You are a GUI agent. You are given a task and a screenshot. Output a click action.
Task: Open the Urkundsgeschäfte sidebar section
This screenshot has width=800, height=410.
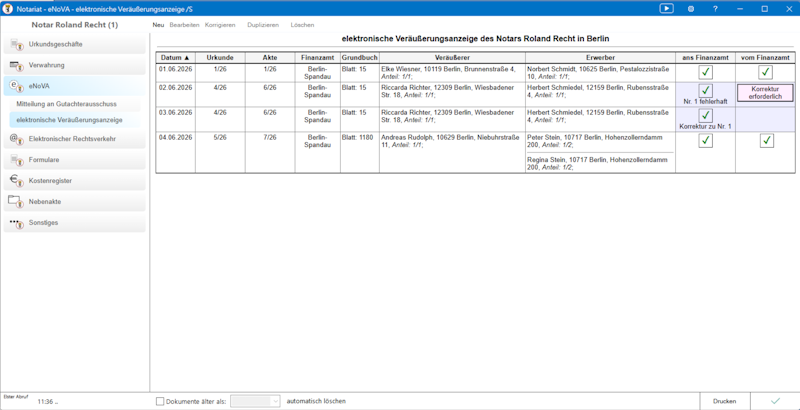(74, 44)
